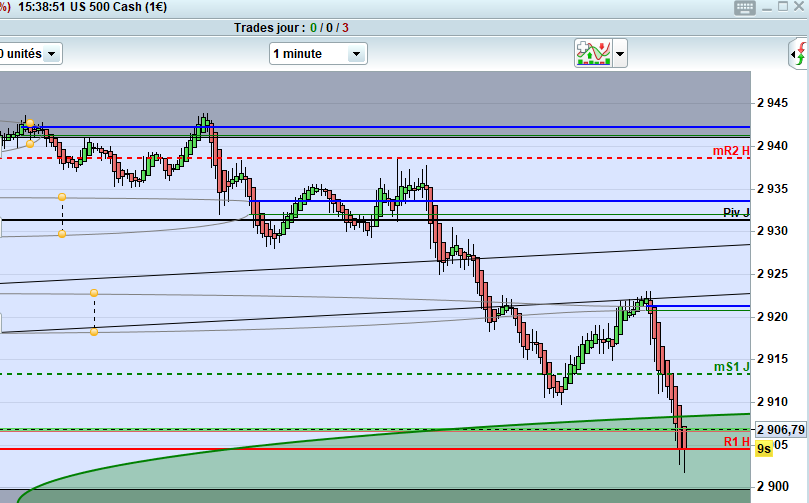Expand the arrow beside the indicators icon
809x503 pixels.
tap(620, 54)
